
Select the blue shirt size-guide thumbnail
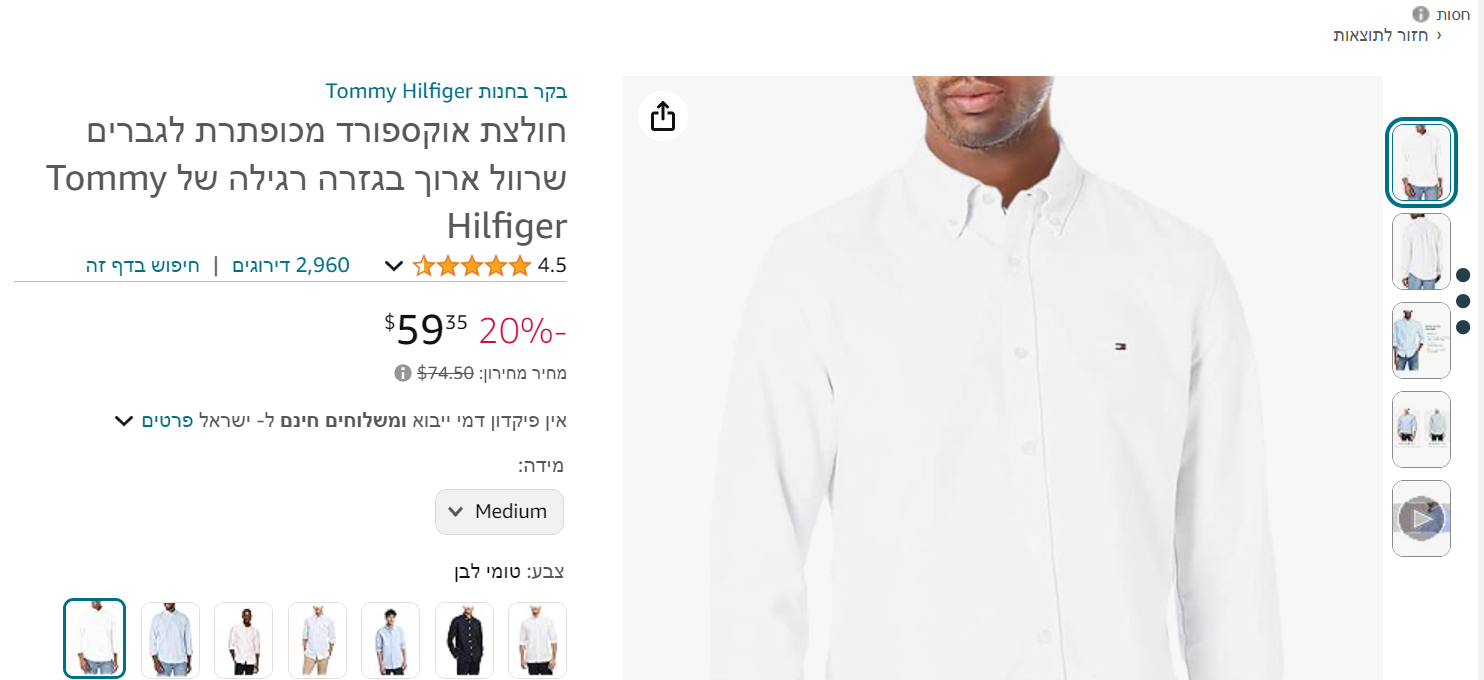[1421, 340]
